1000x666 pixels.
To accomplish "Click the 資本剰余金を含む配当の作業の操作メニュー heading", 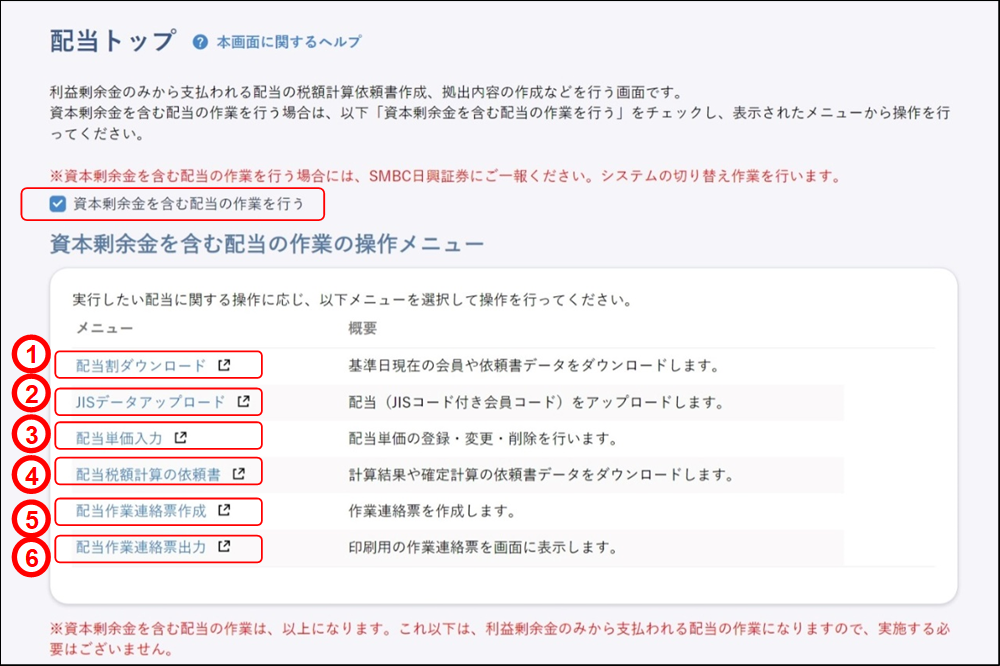I will click(267, 244).
